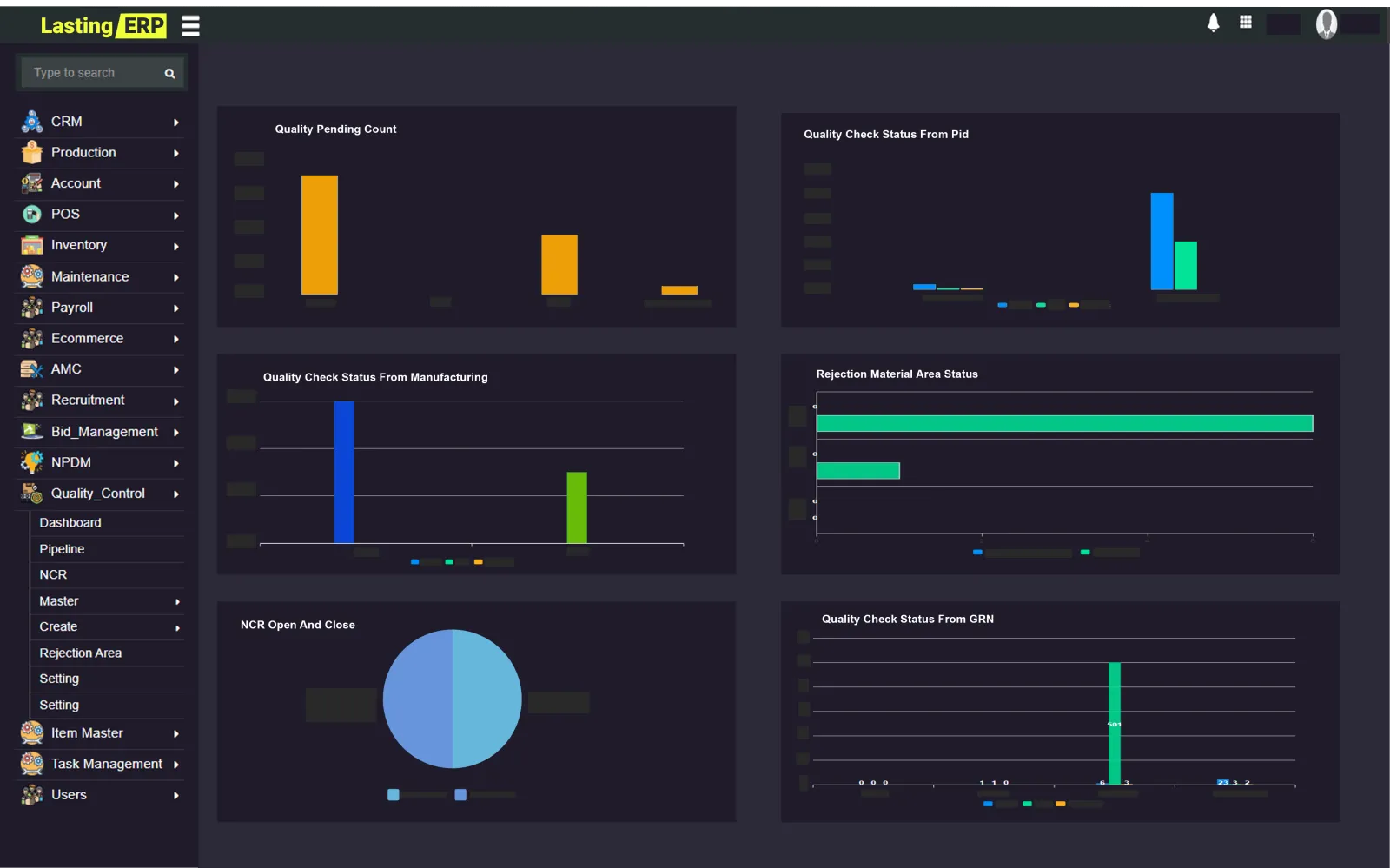Viewport: 1390px width, 868px height.
Task: Open the NPDM menu label
Action: [x=71, y=463]
